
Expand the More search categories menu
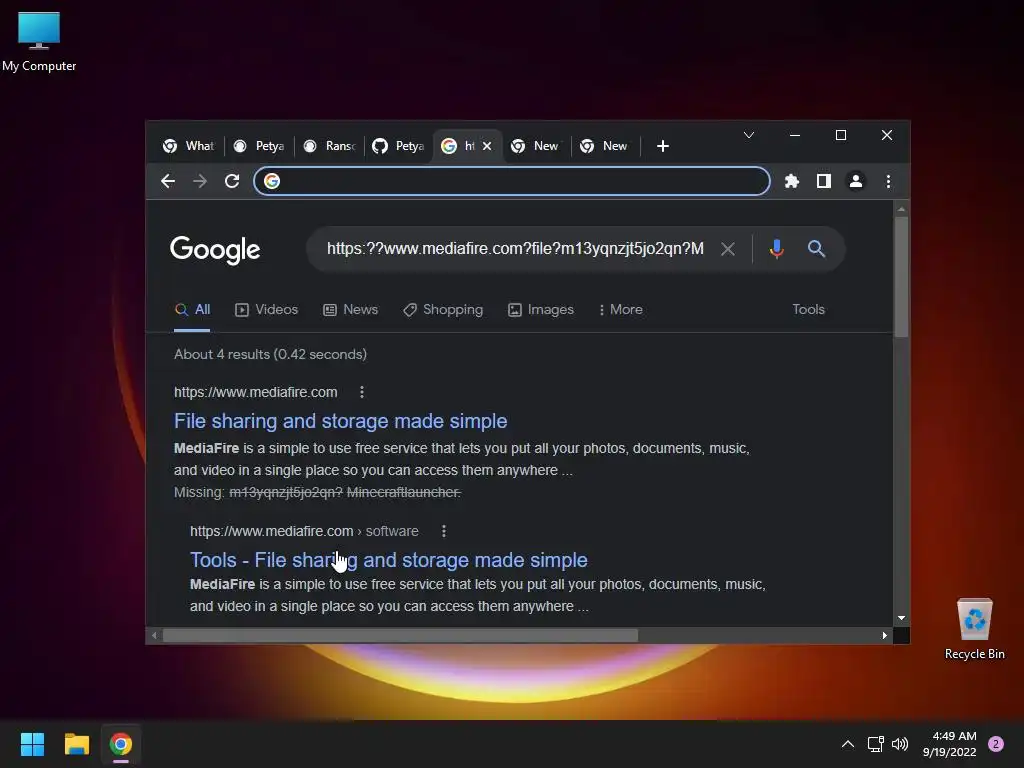(x=620, y=310)
